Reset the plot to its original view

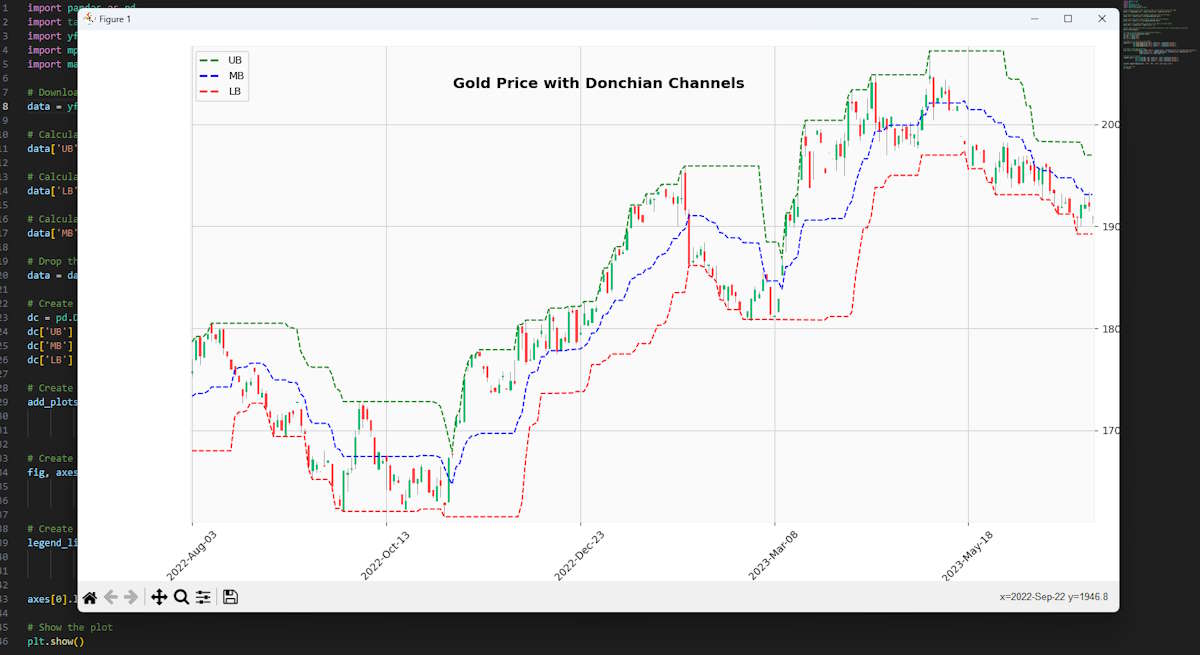(x=90, y=597)
